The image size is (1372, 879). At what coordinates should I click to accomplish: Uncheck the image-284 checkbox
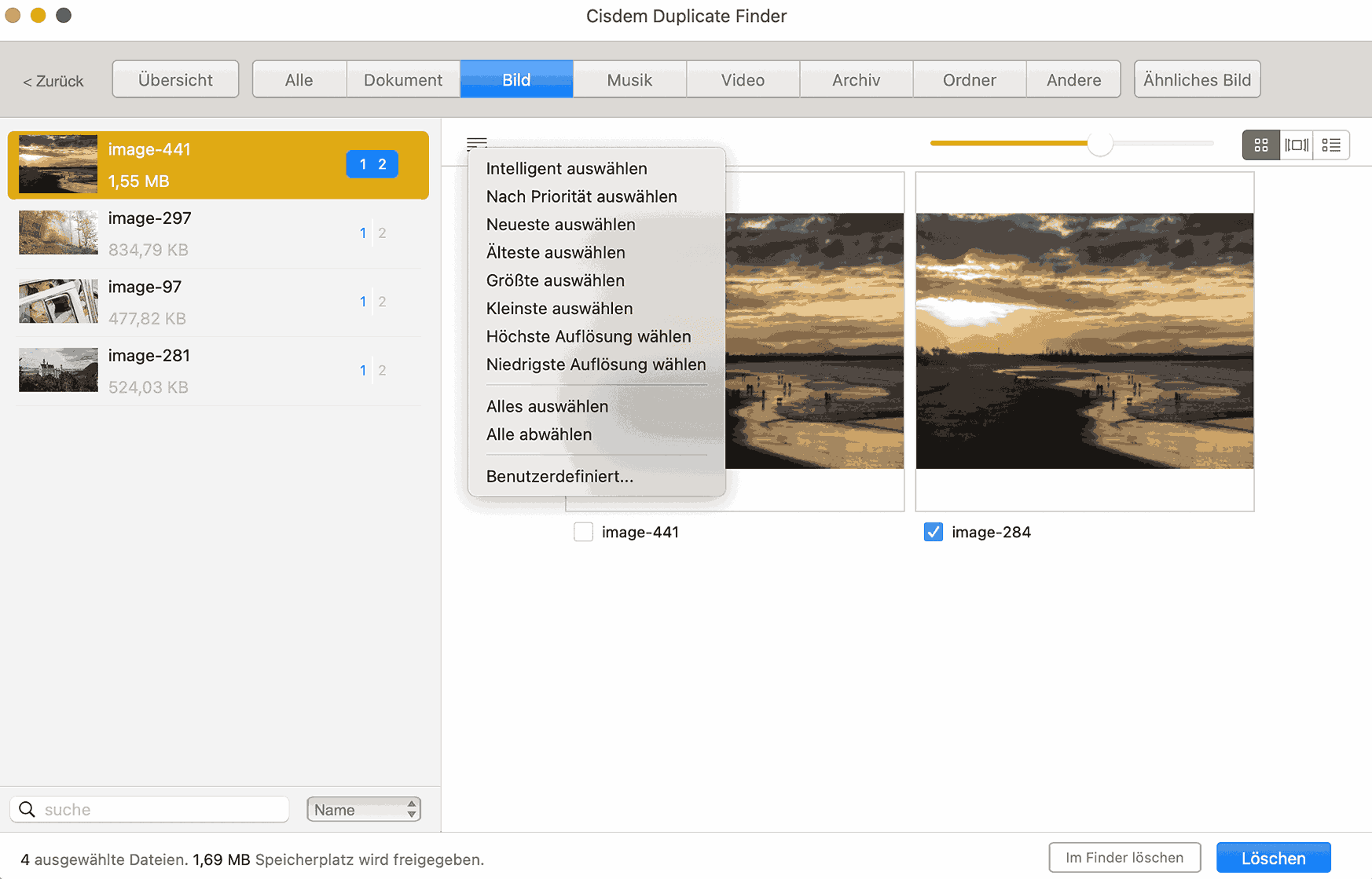coord(933,532)
